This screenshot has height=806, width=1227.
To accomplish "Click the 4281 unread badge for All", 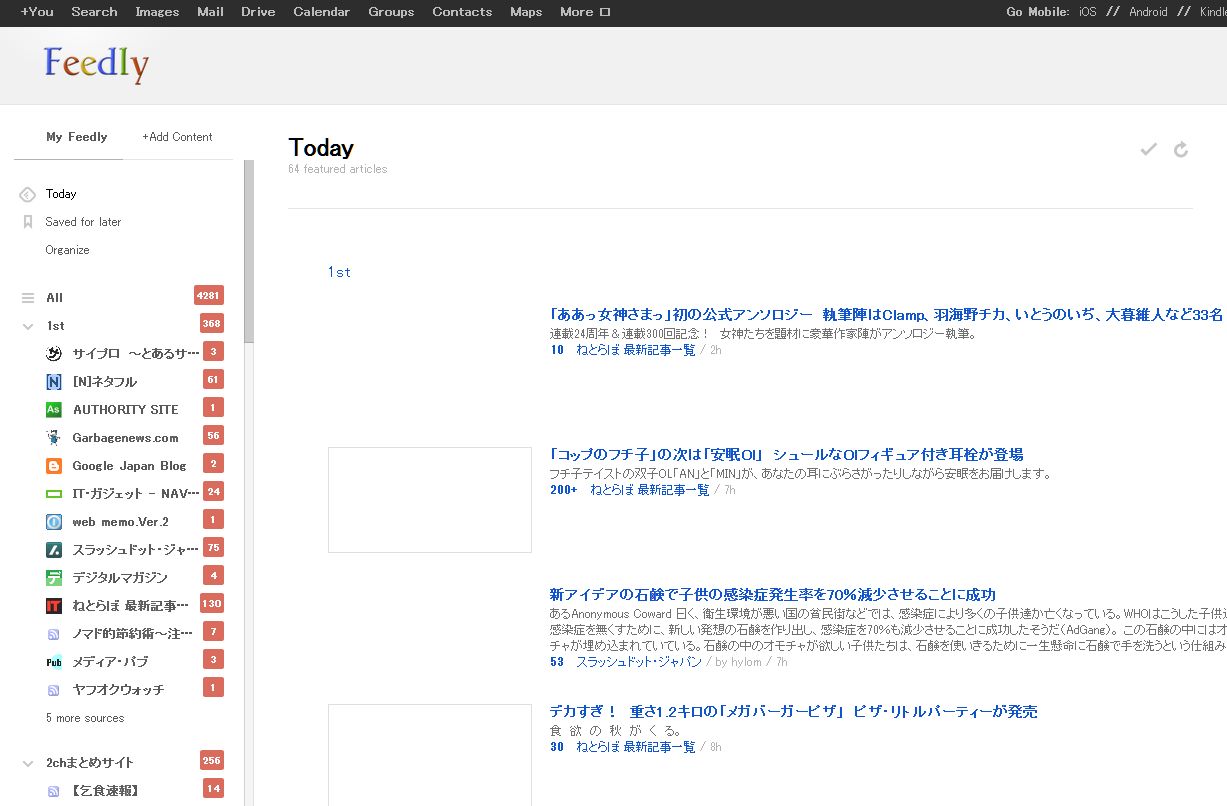I will 209,296.
